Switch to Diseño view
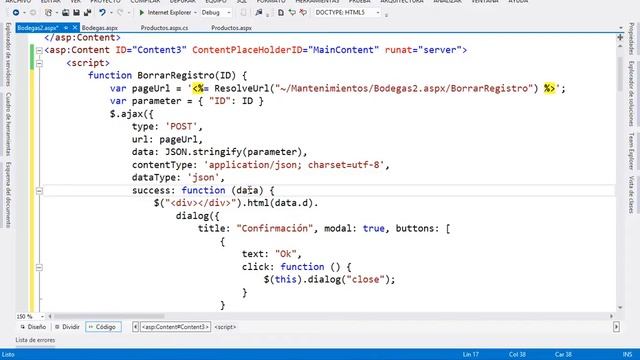 33,327
